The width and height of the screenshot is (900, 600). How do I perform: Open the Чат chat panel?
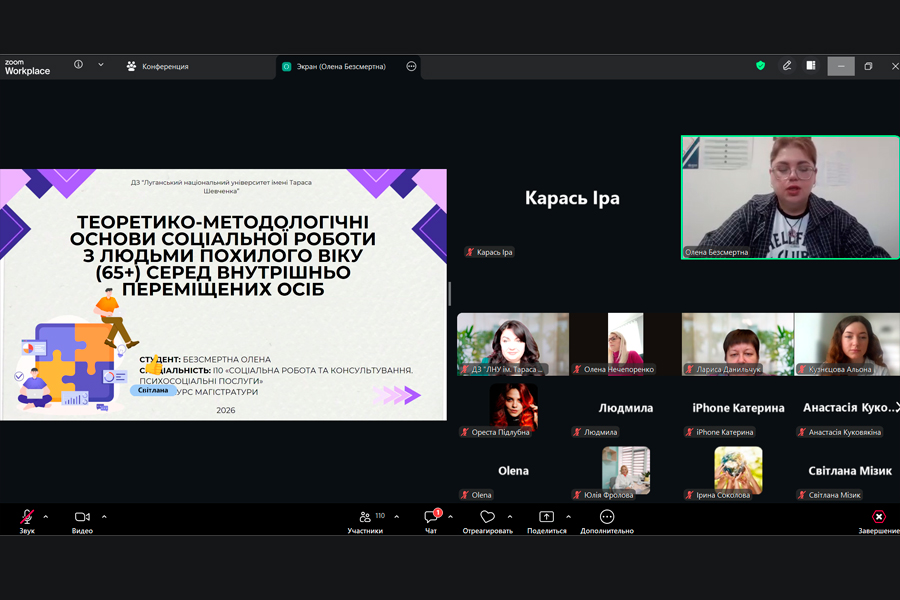coord(431,518)
